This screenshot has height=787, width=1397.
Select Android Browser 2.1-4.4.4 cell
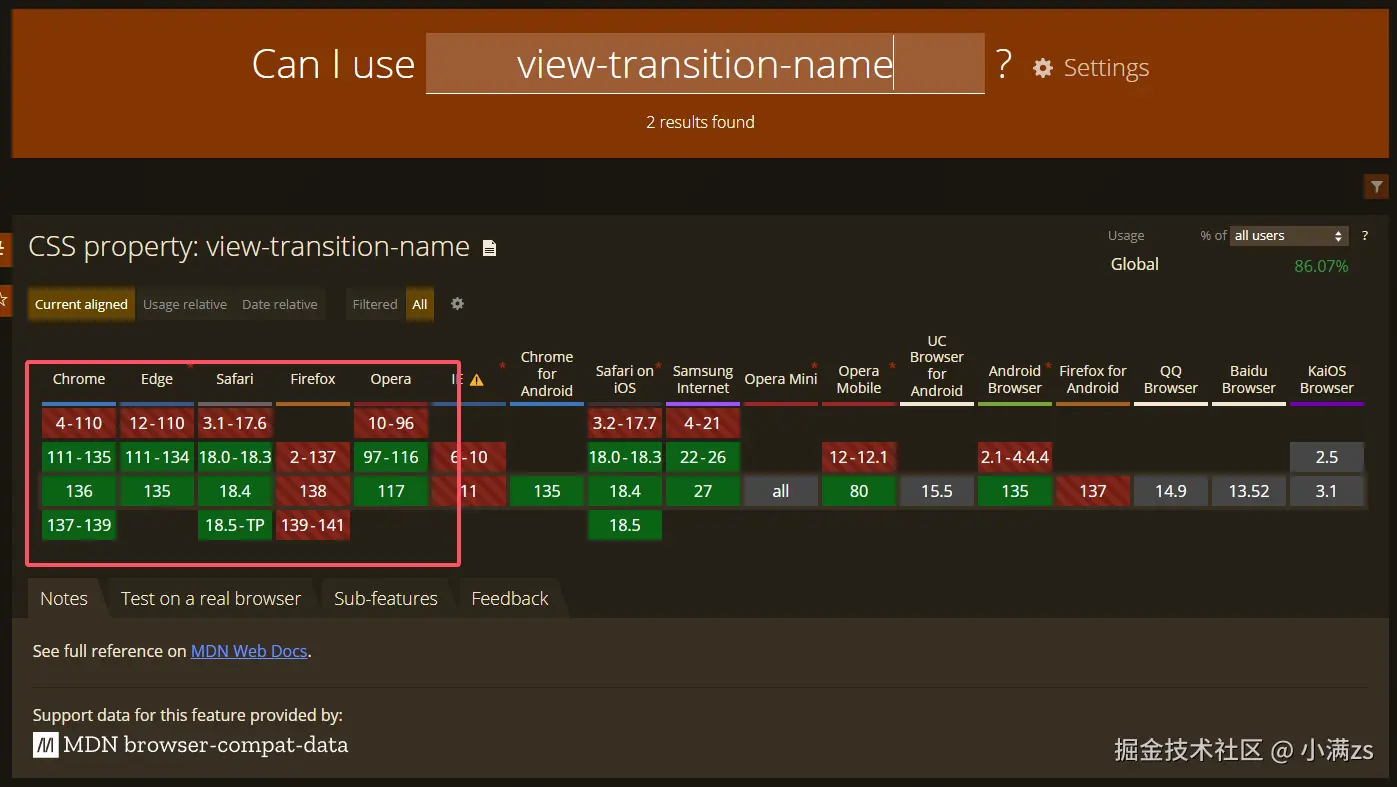click(1015, 457)
